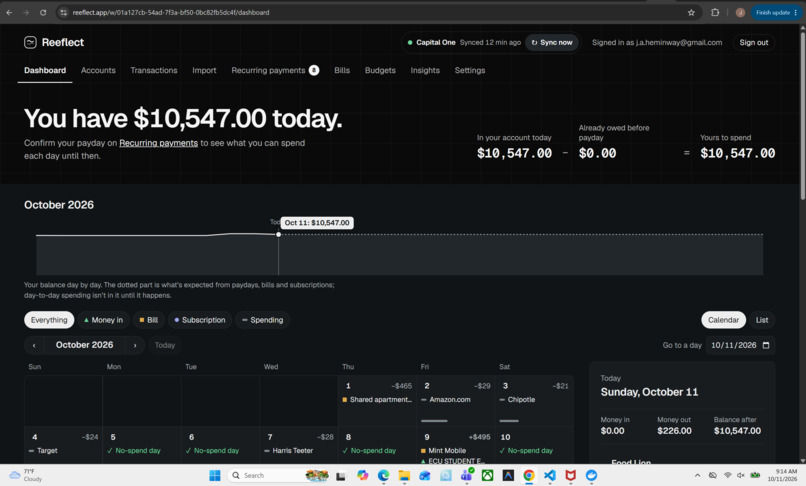Go back using browser back arrow
The image size is (806, 486).
tap(9, 12)
